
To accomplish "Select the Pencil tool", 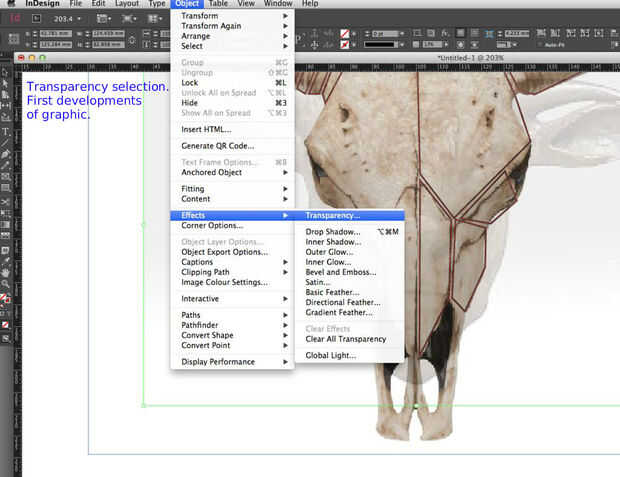I will [x=5, y=165].
